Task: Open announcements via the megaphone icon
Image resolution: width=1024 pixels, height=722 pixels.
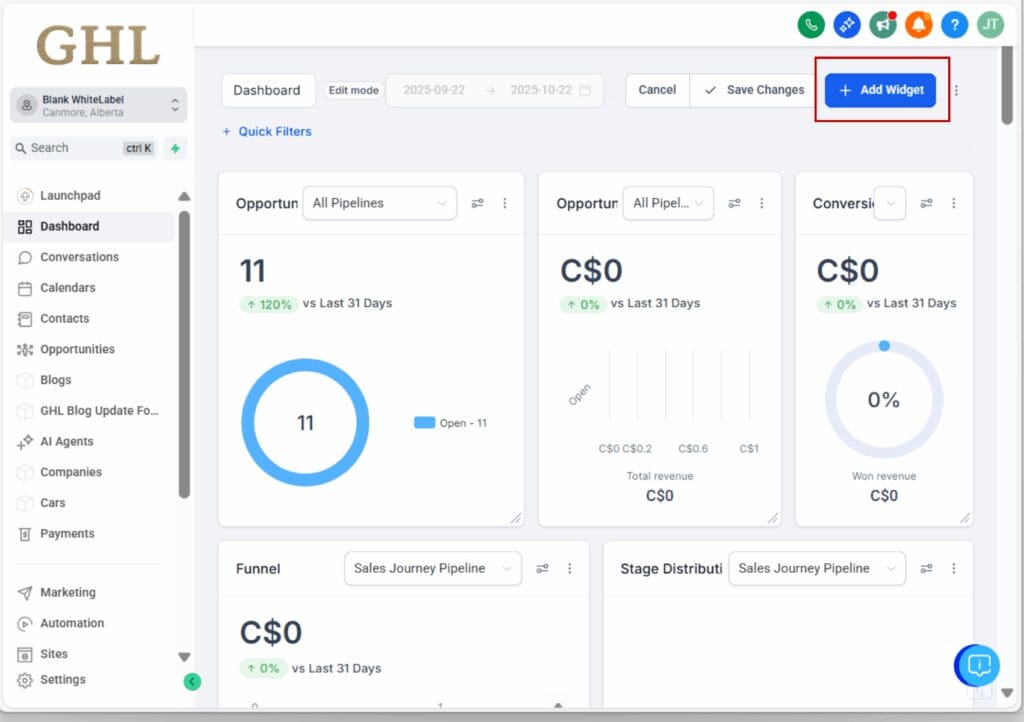Action: [x=883, y=25]
